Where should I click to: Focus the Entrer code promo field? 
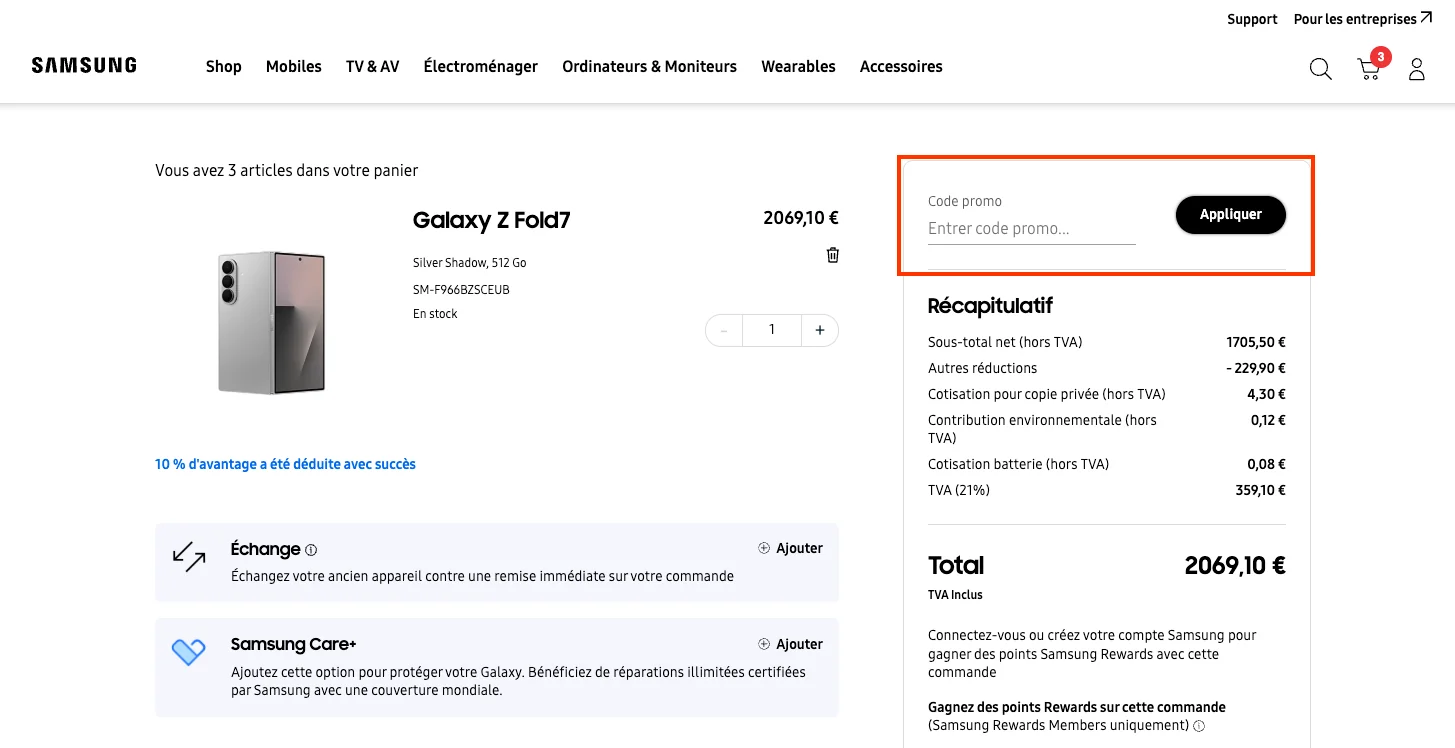click(1031, 229)
